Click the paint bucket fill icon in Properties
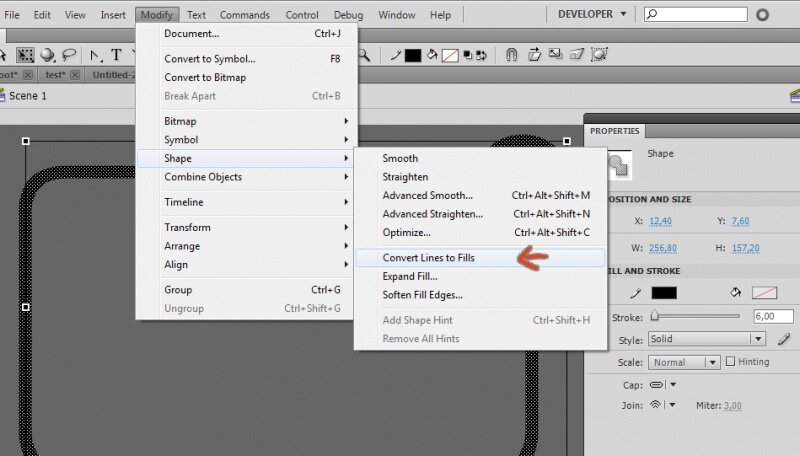The width and height of the screenshot is (800, 456). pyautogui.click(x=735, y=293)
